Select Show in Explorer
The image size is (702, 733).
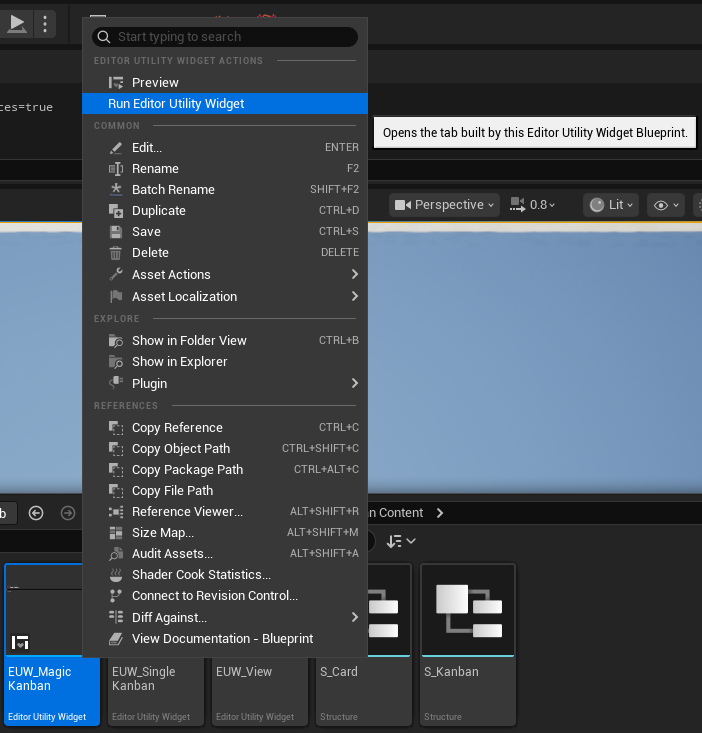(x=225, y=361)
